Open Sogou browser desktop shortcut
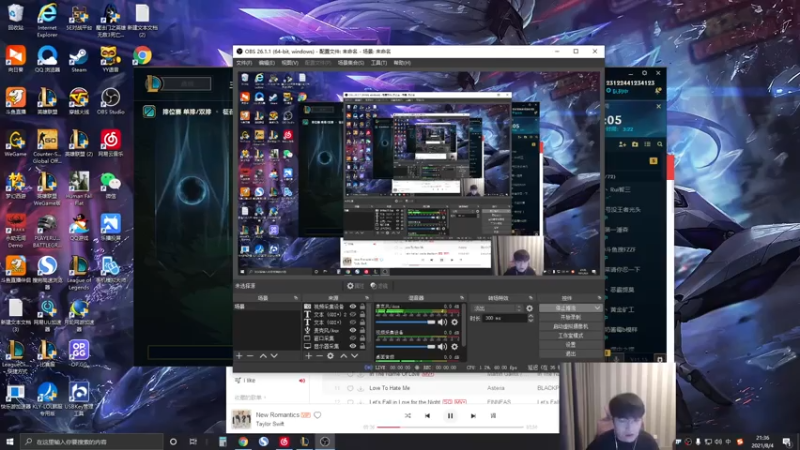 click(47, 273)
